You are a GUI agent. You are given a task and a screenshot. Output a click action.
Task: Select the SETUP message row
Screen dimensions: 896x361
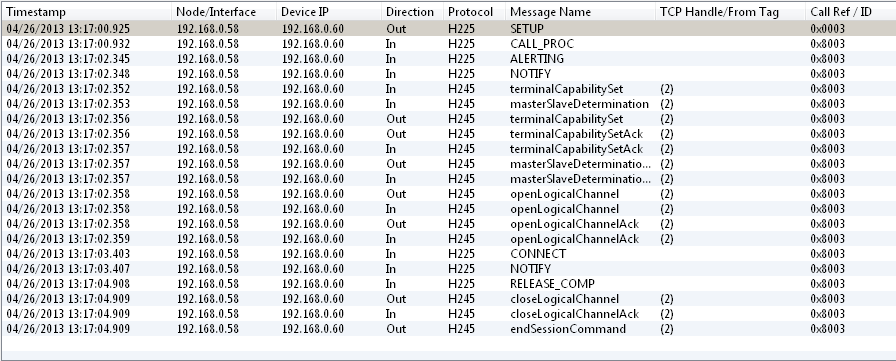pos(449,29)
